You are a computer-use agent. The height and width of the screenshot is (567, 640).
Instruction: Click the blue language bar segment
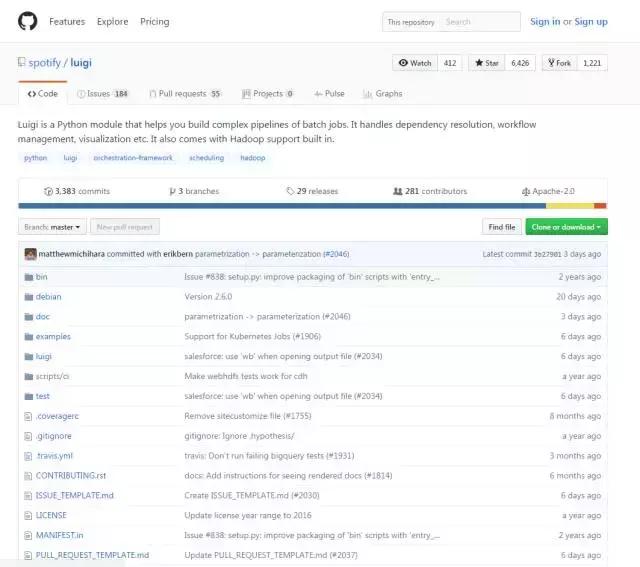coord(282,206)
